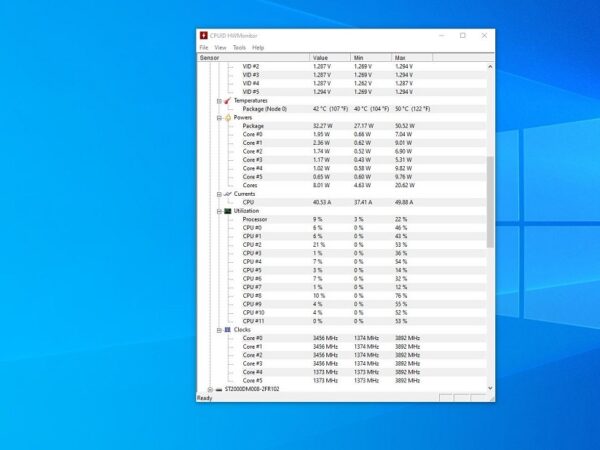Click the Powers category icon

[x=228, y=117]
